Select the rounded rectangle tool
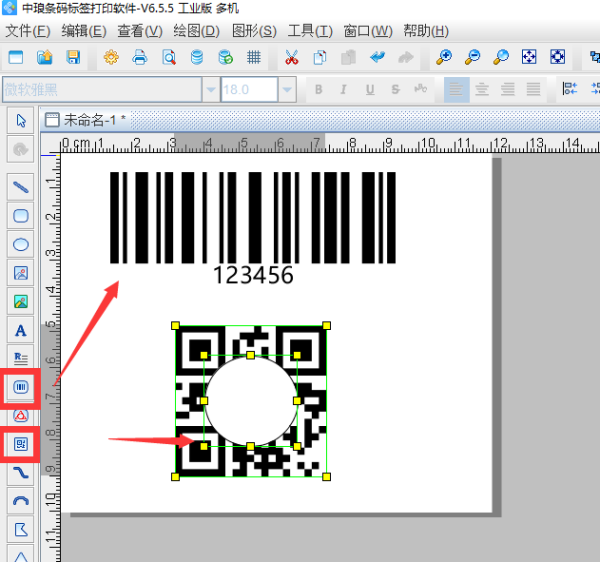This screenshot has height=562, width=600. [21, 216]
